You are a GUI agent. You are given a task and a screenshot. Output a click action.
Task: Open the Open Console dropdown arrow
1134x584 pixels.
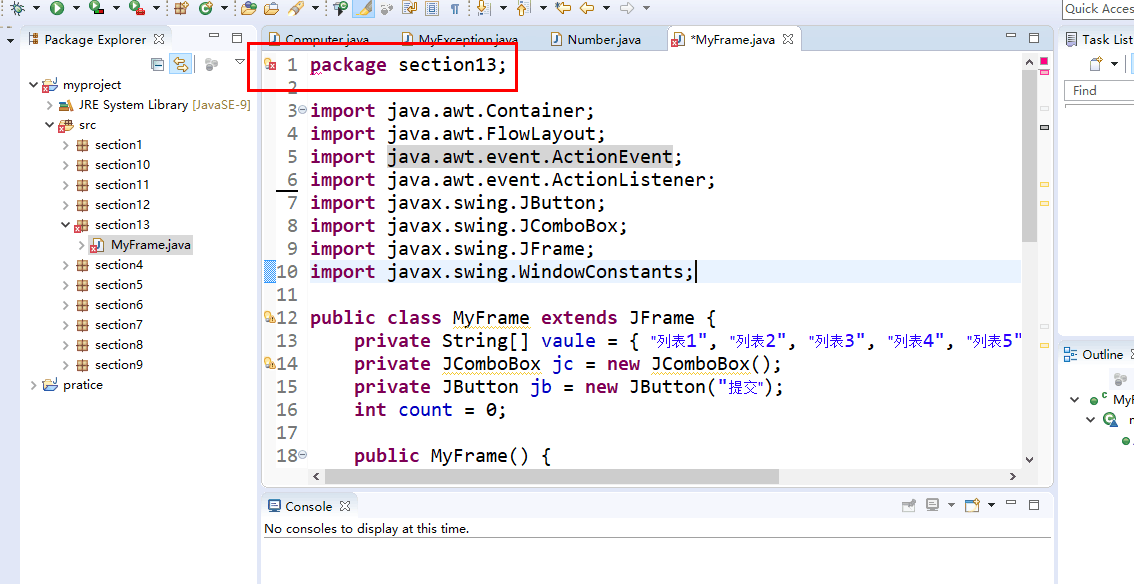(992, 504)
